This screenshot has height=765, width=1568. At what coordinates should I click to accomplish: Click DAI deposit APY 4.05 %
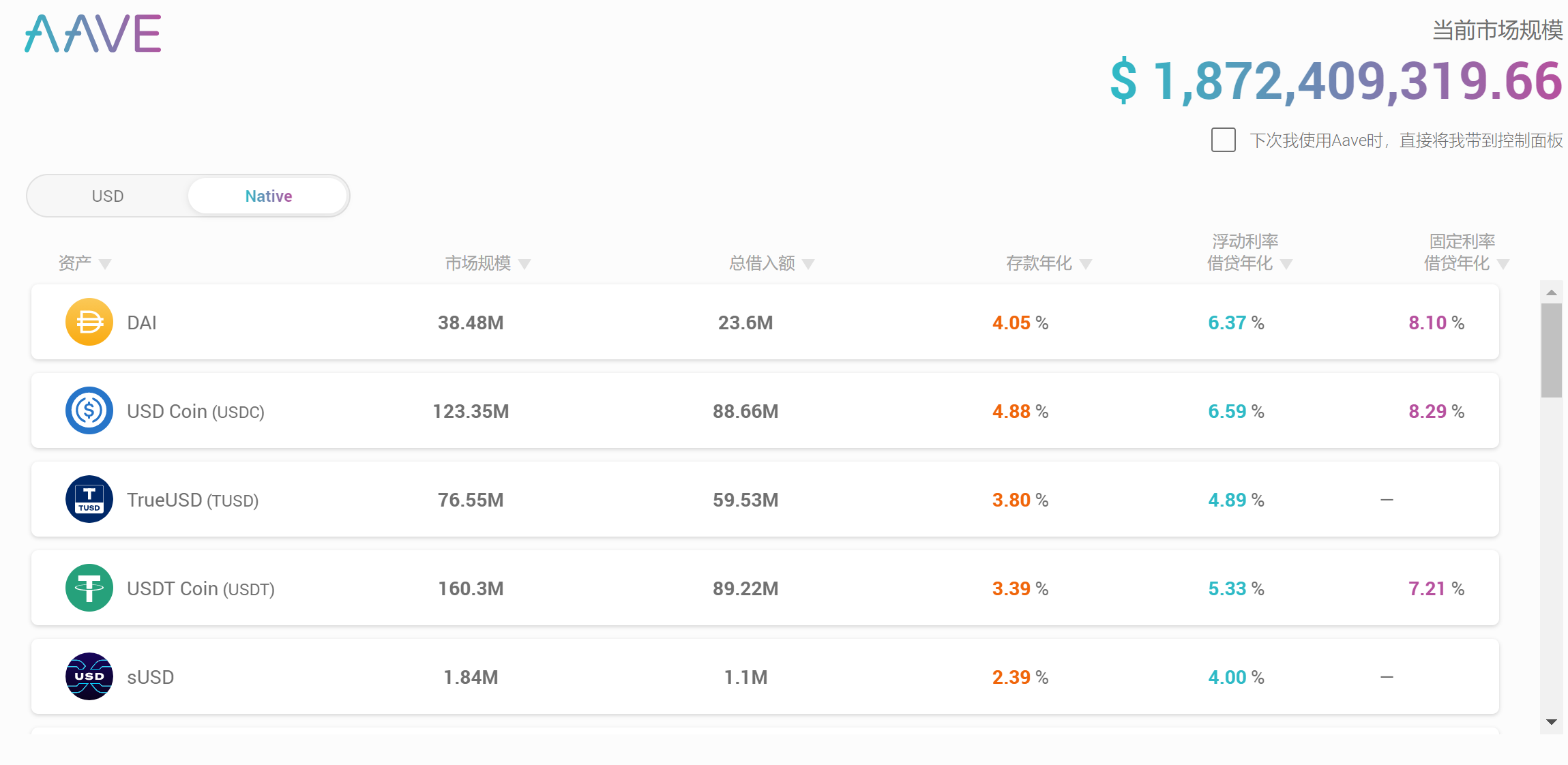[x=1020, y=322]
